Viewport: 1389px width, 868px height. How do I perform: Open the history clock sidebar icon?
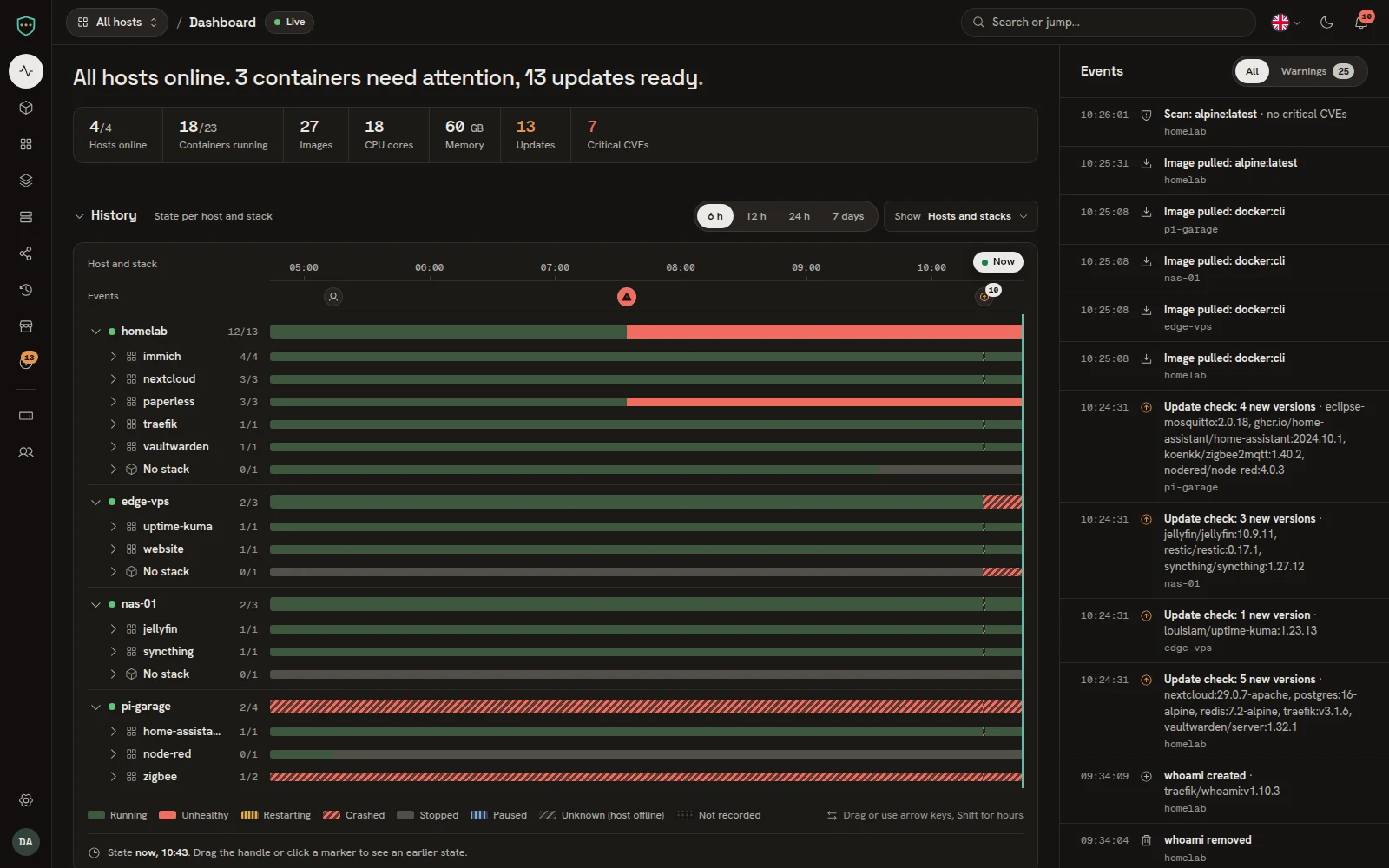tap(26, 290)
